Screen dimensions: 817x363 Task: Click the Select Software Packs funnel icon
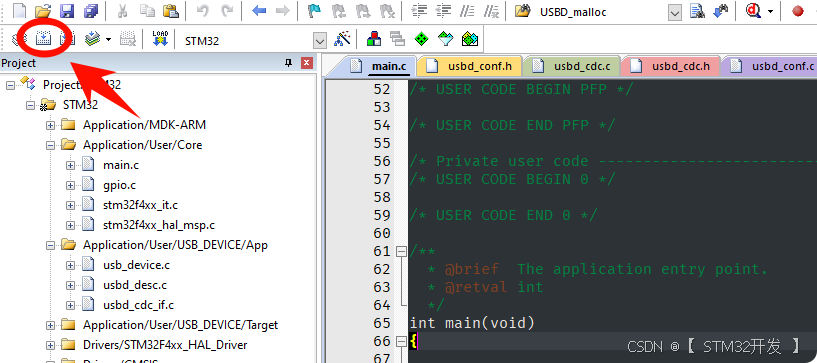(x=445, y=39)
